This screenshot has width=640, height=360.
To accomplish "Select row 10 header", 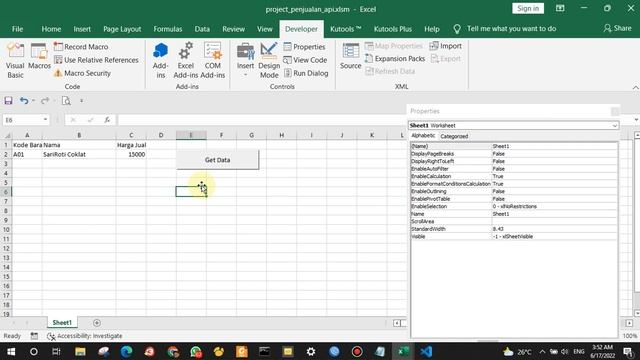I will click(6, 229).
